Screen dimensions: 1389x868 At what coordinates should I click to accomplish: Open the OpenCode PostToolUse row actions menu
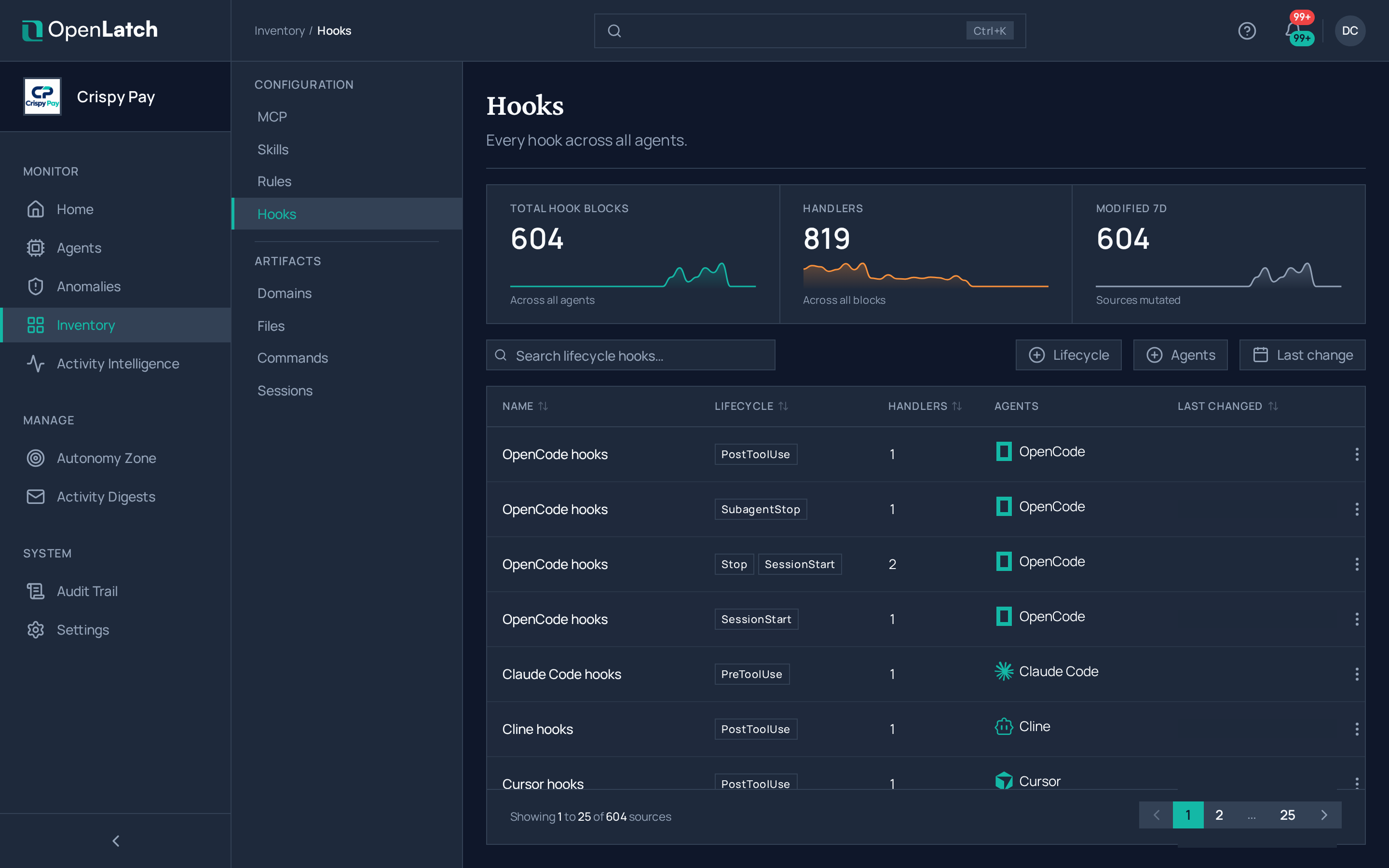click(x=1356, y=454)
